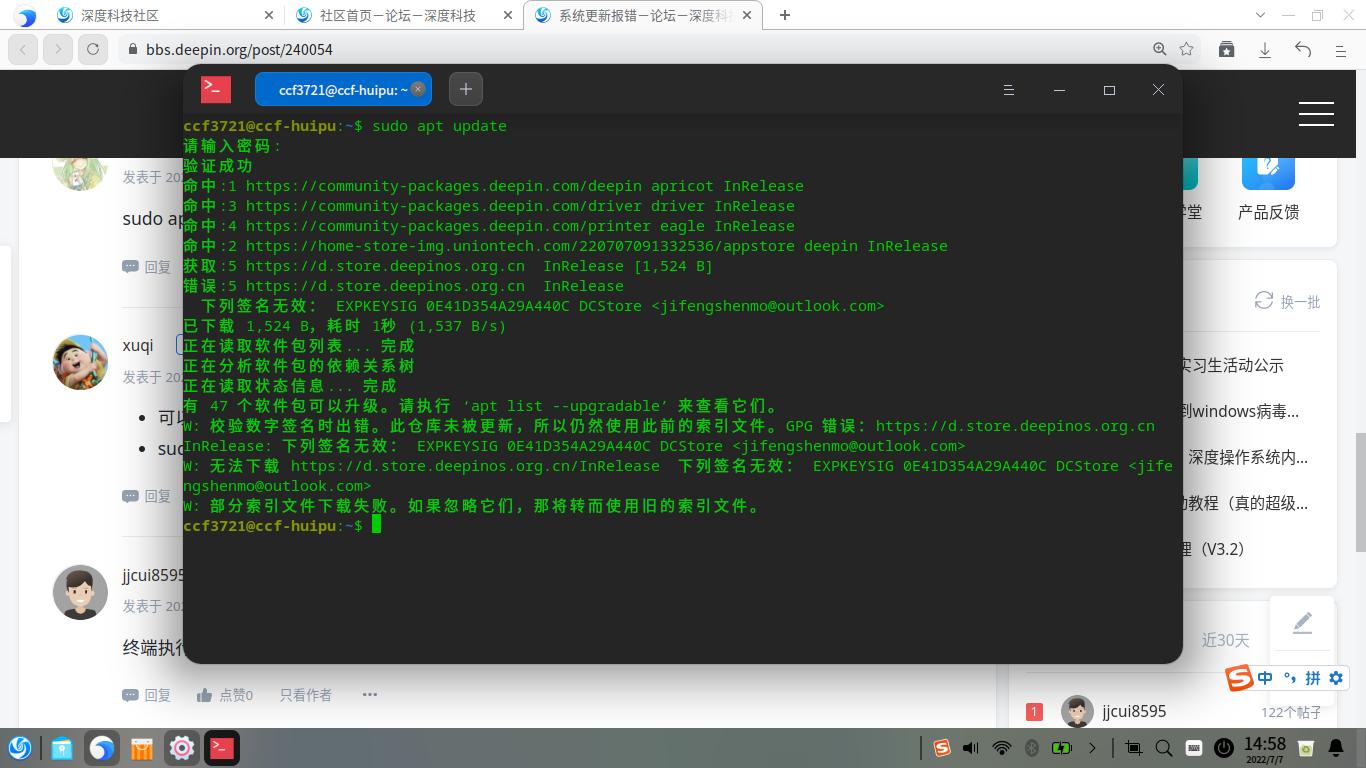Open the terminal's hamburger menu
The image size is (1366, 768).
pos(1008,89)
